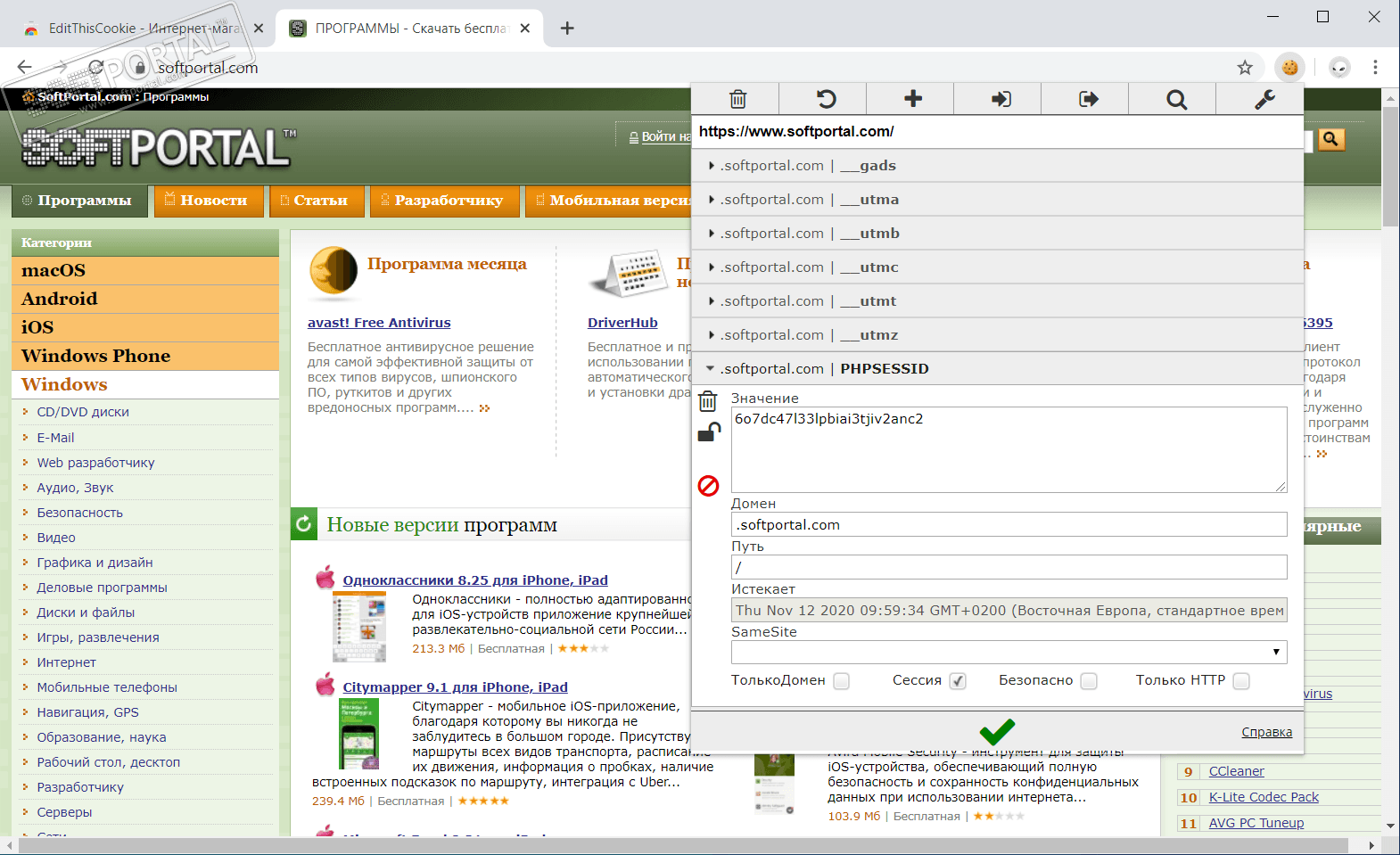The width and height of the screenshot is (1400, 855).
Task: Import cookies using the import arrow icon
Action: tap(1001, 99)
